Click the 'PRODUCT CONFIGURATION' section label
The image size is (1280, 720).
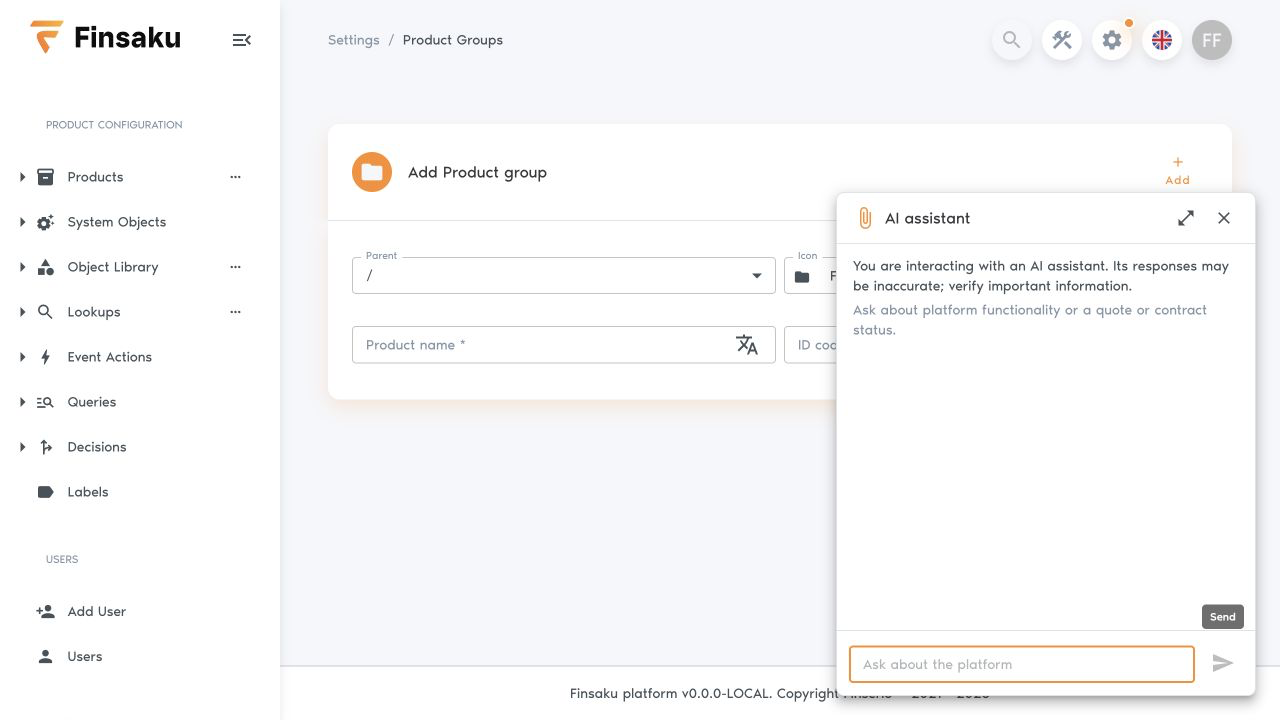114,125
